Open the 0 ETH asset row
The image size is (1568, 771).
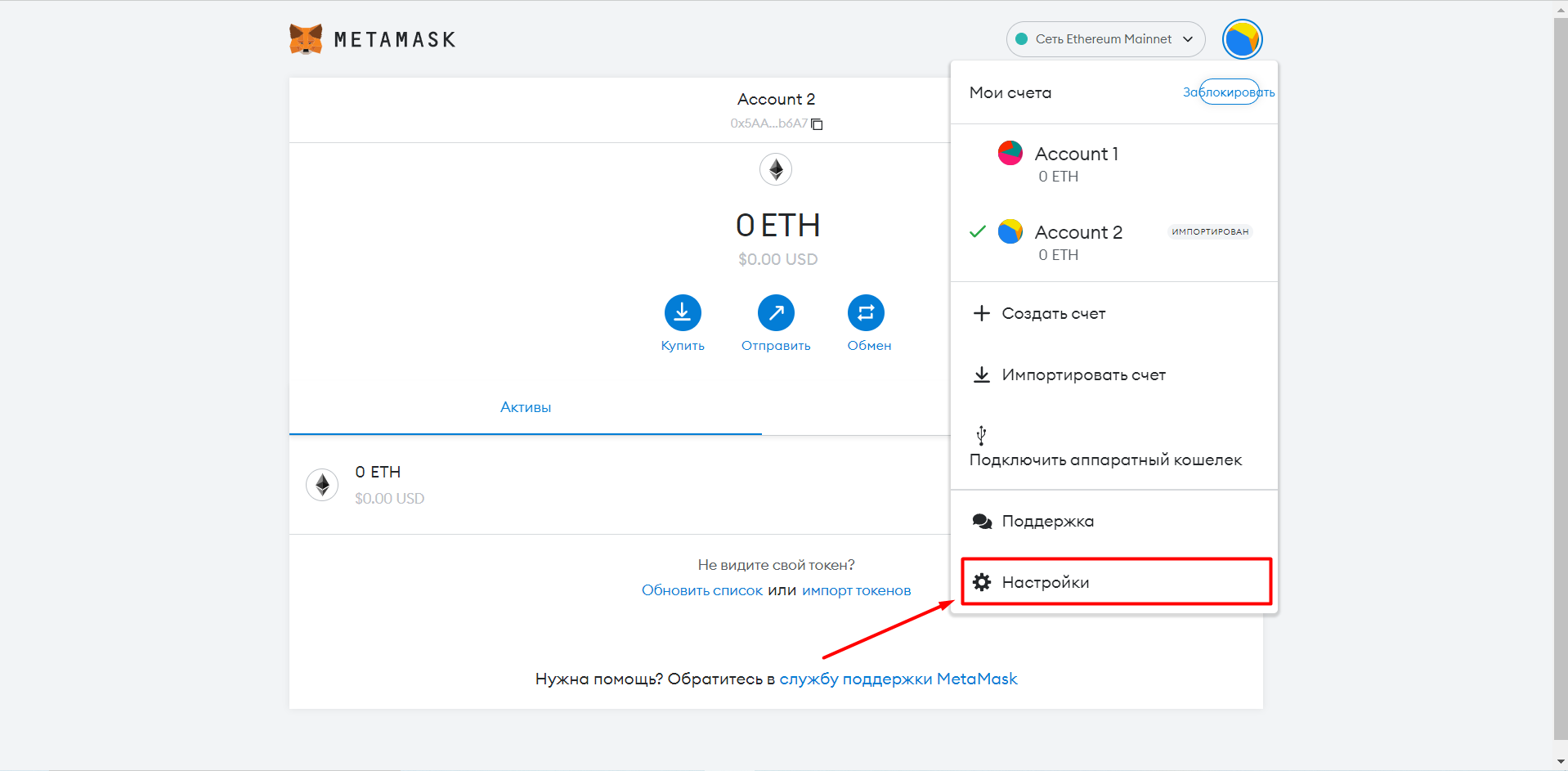pos(620,485)
